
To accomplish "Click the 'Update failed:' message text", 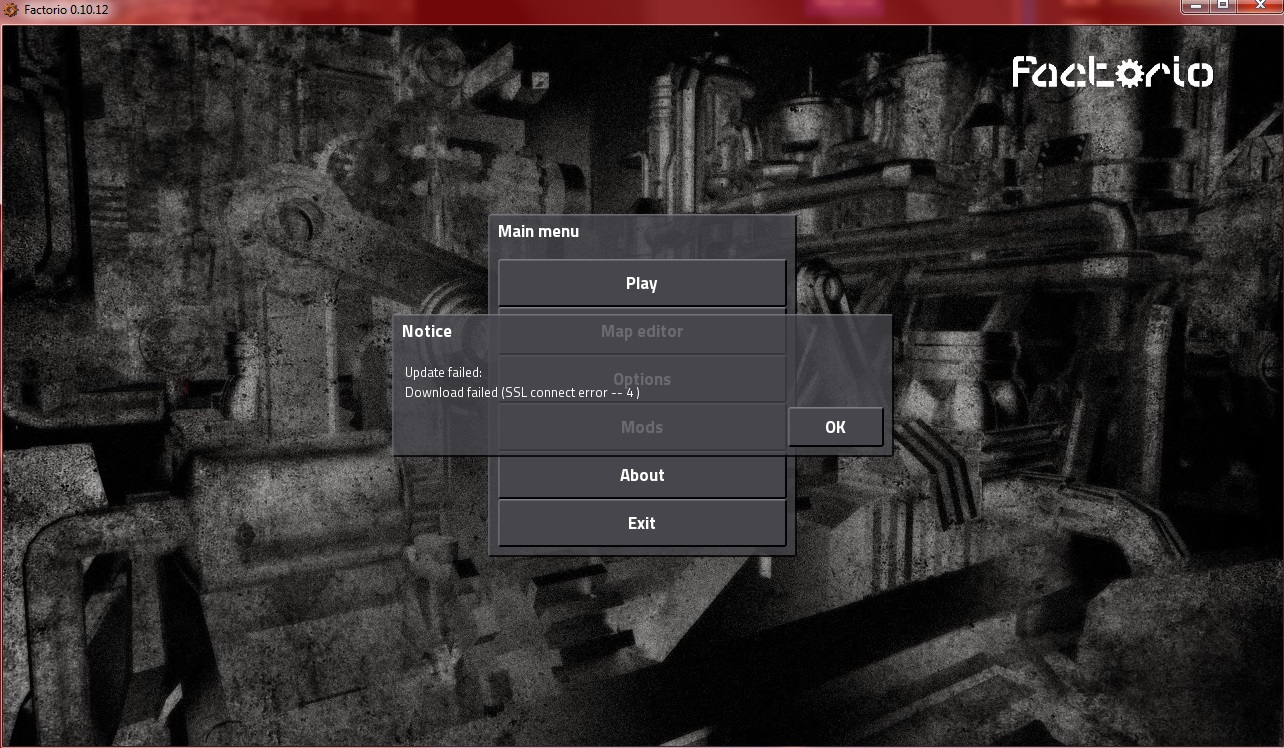I will tap(443, 372).
